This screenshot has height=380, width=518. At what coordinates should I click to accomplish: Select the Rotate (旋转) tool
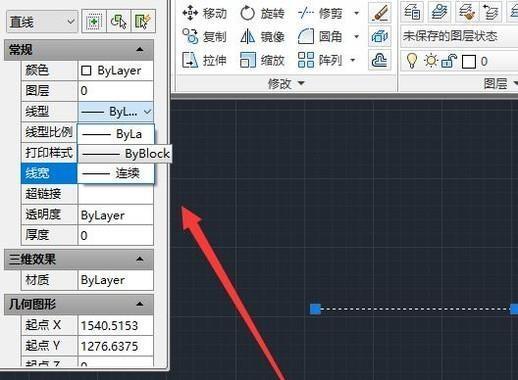(x=262, y=14)
